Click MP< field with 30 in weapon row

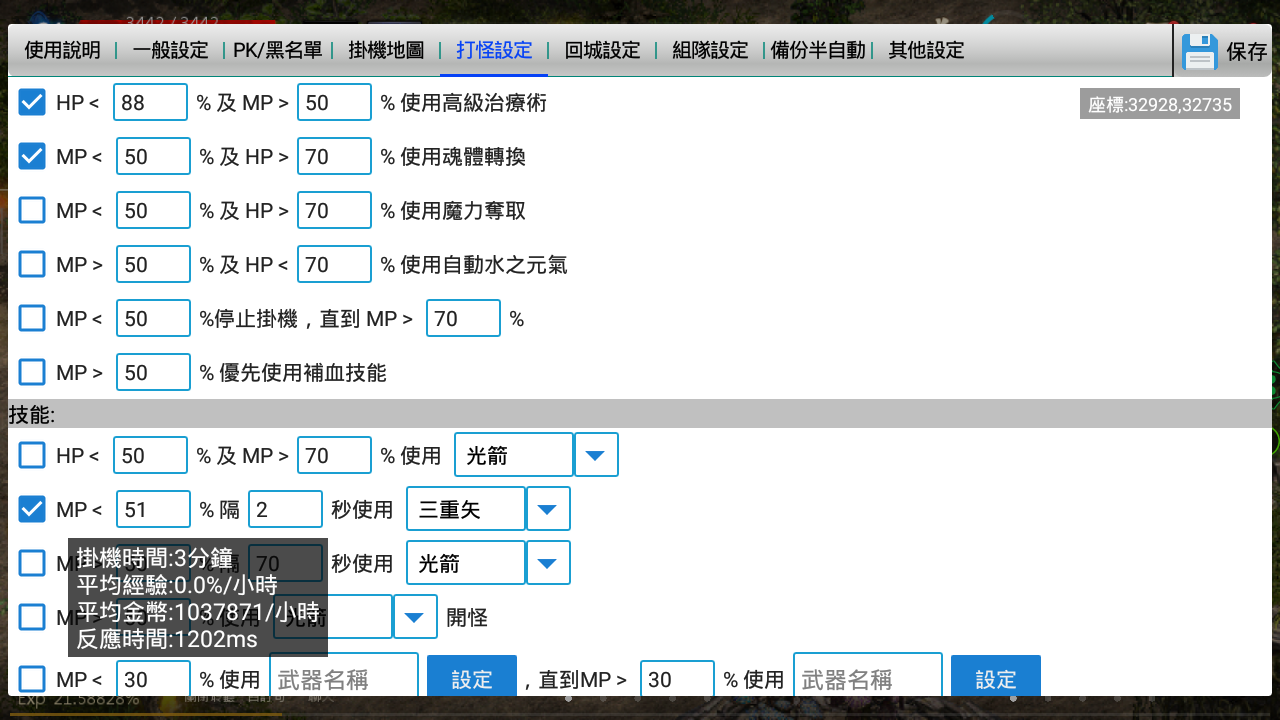[153, 679]
